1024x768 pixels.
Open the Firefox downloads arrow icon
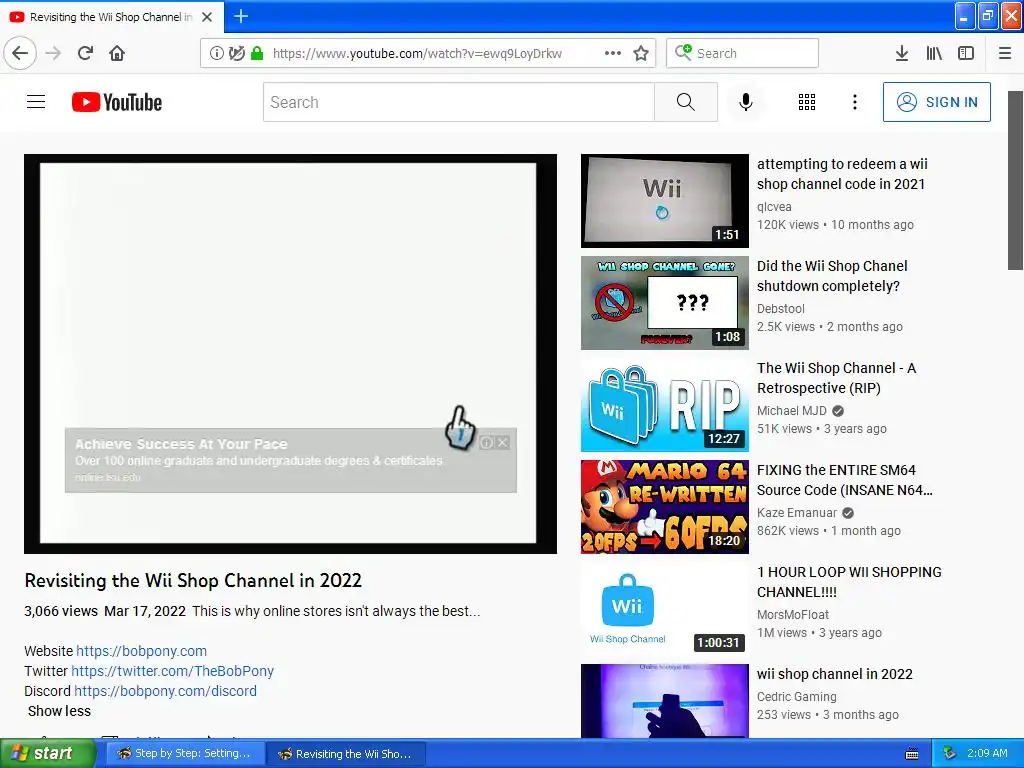[x=902, y=53]
